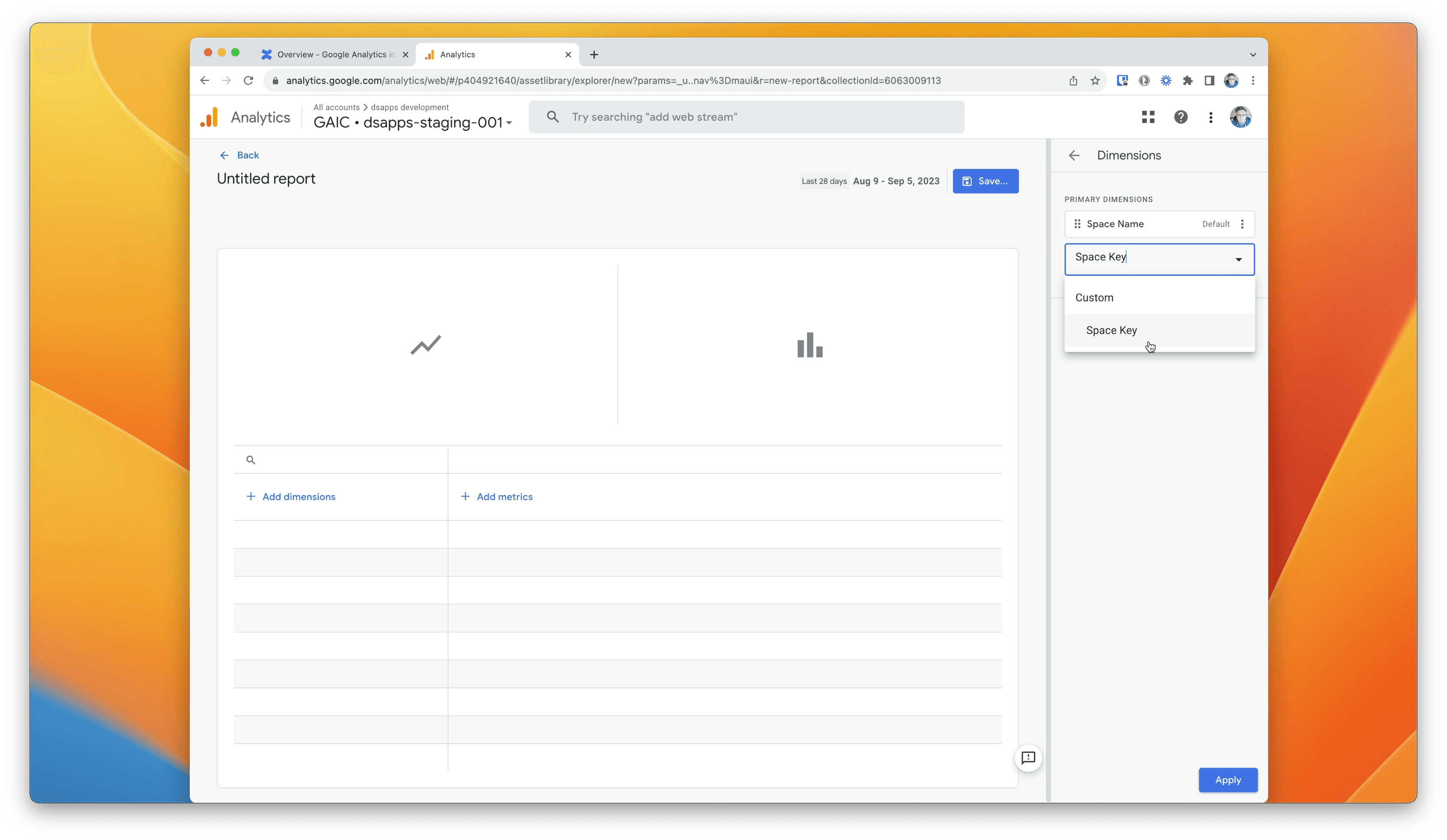
Task: Close the Overview - Google Analytics tab
Action: [406, 54]
